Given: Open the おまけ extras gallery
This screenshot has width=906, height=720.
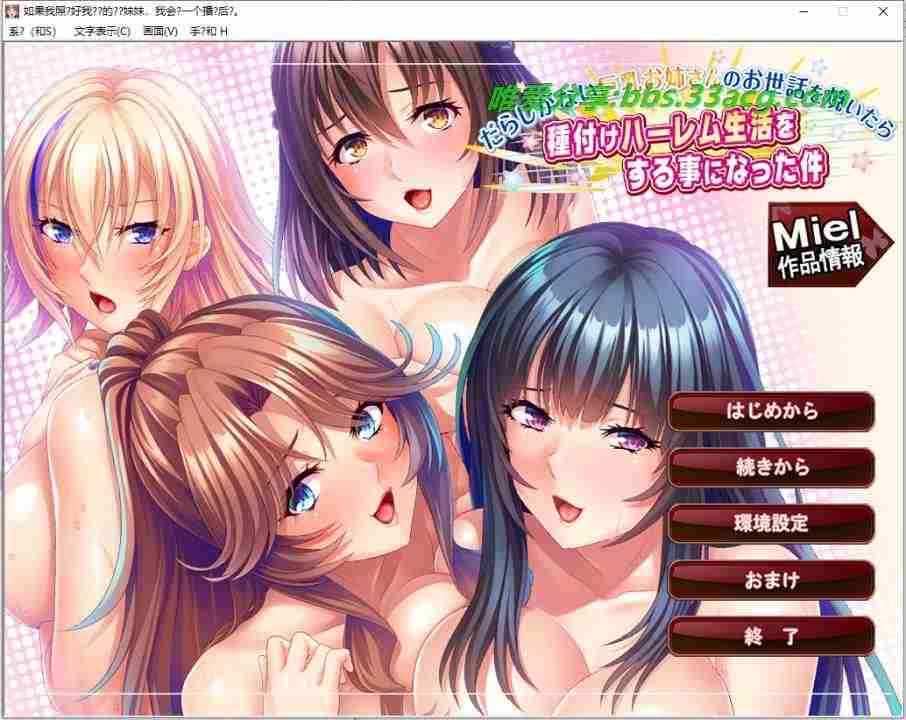Looking at the screenshot, I should point(772,579).
